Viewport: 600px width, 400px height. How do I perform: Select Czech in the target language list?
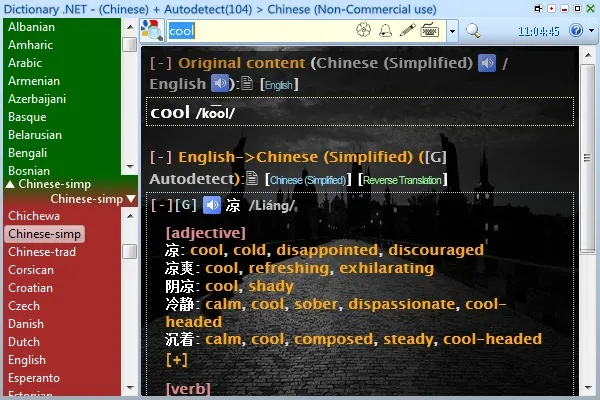pos(24,306)
